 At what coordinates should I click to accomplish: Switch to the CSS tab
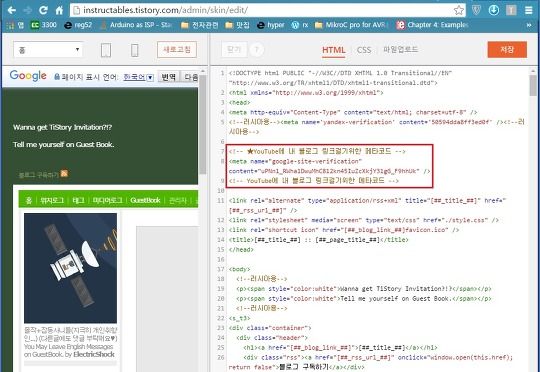(364, 50)
